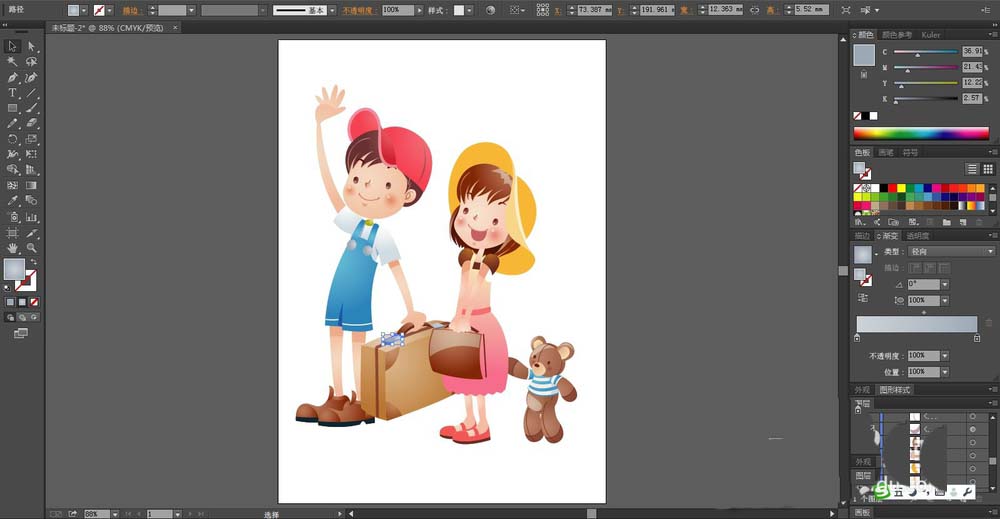Viewport: 1000px width, 519px height.
Task: Select the Direct Selection tool
Action: click(31, 46)
